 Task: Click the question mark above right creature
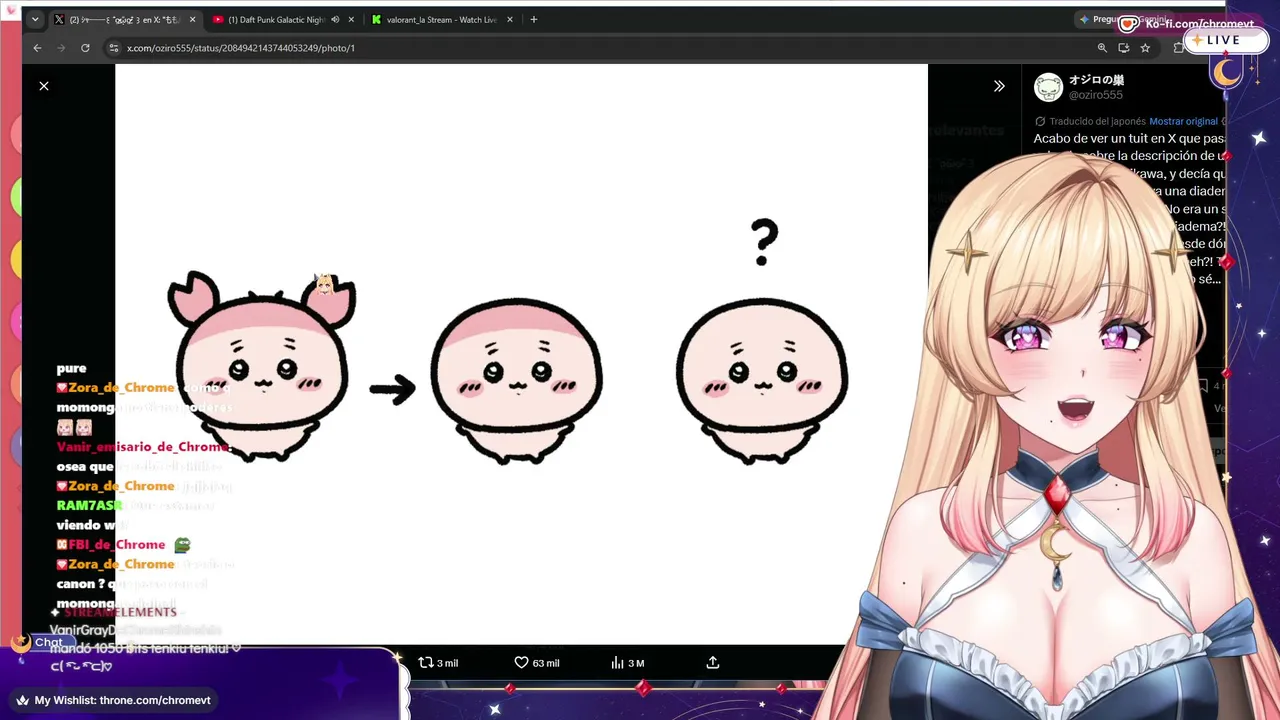point(764,243)
